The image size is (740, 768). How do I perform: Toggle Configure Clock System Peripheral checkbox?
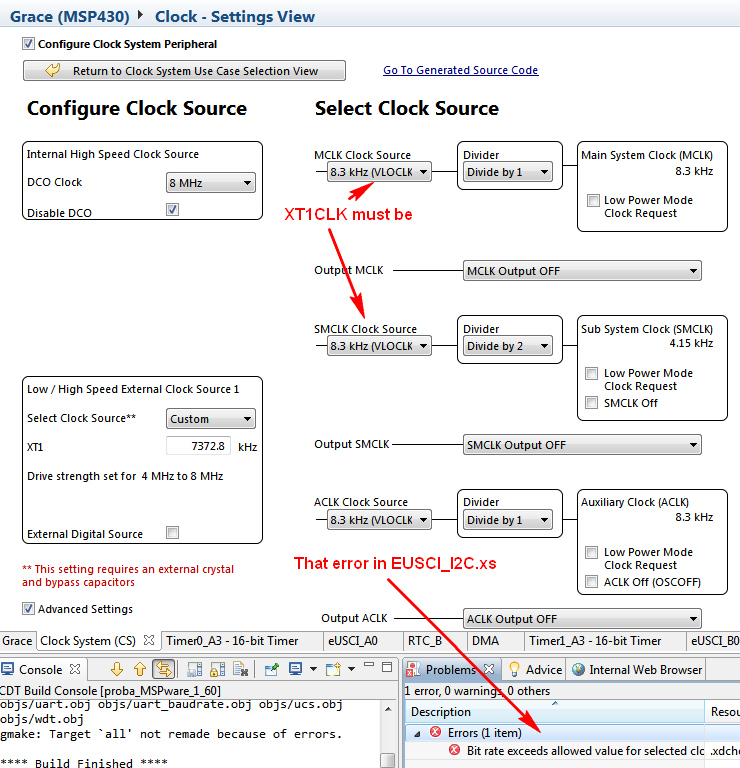28,44
